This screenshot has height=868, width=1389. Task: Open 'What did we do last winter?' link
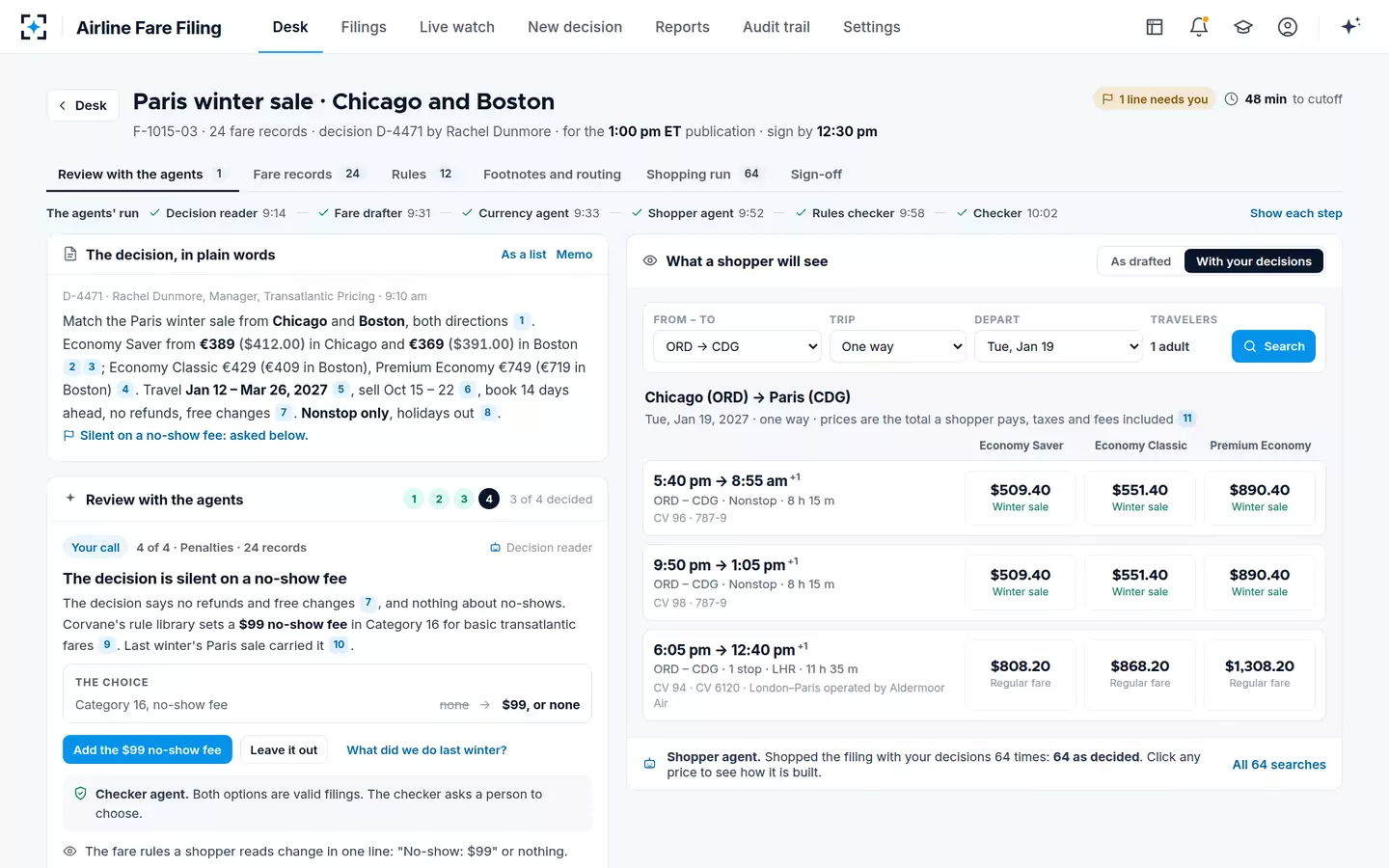tap(426, 749)
